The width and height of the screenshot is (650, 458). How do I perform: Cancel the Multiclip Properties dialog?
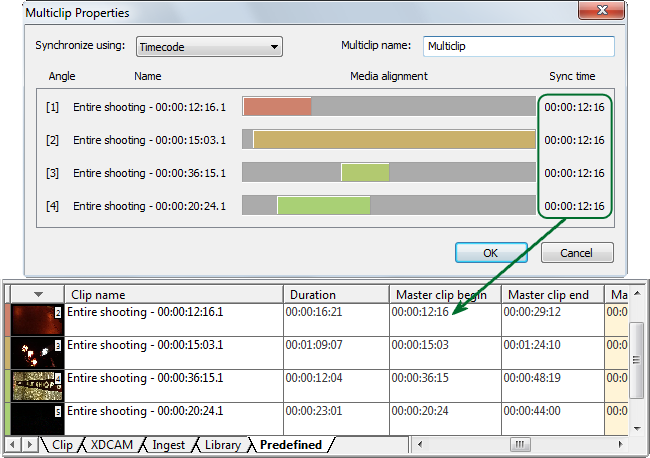(x=577, y=253)
